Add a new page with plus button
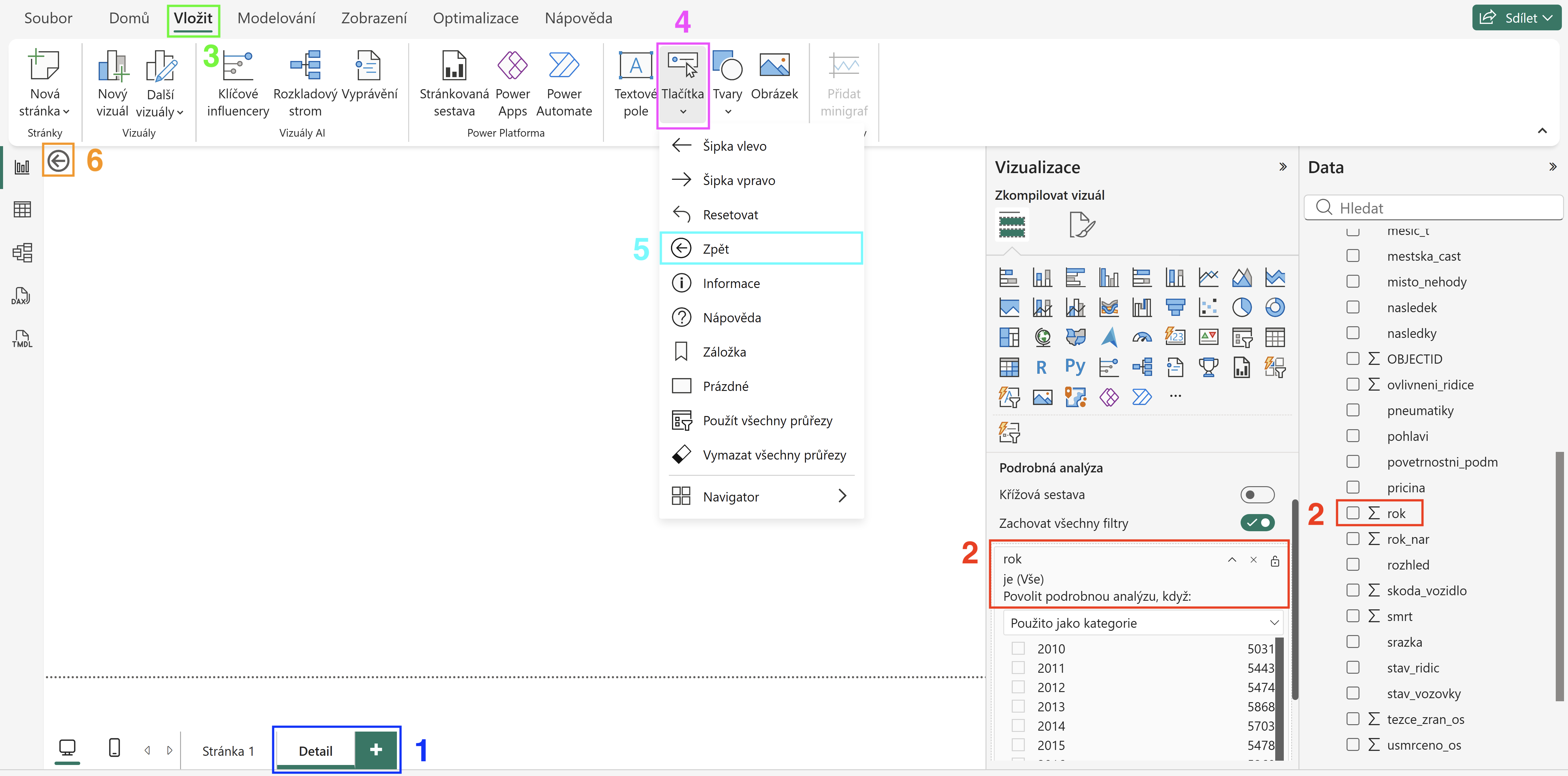 (375, 749)
